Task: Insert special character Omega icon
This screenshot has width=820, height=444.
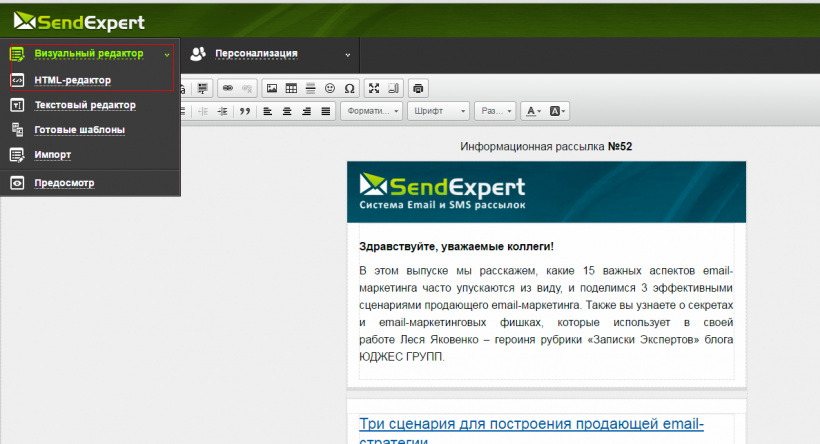Action: pyautogui.click(x=349, y=88)
